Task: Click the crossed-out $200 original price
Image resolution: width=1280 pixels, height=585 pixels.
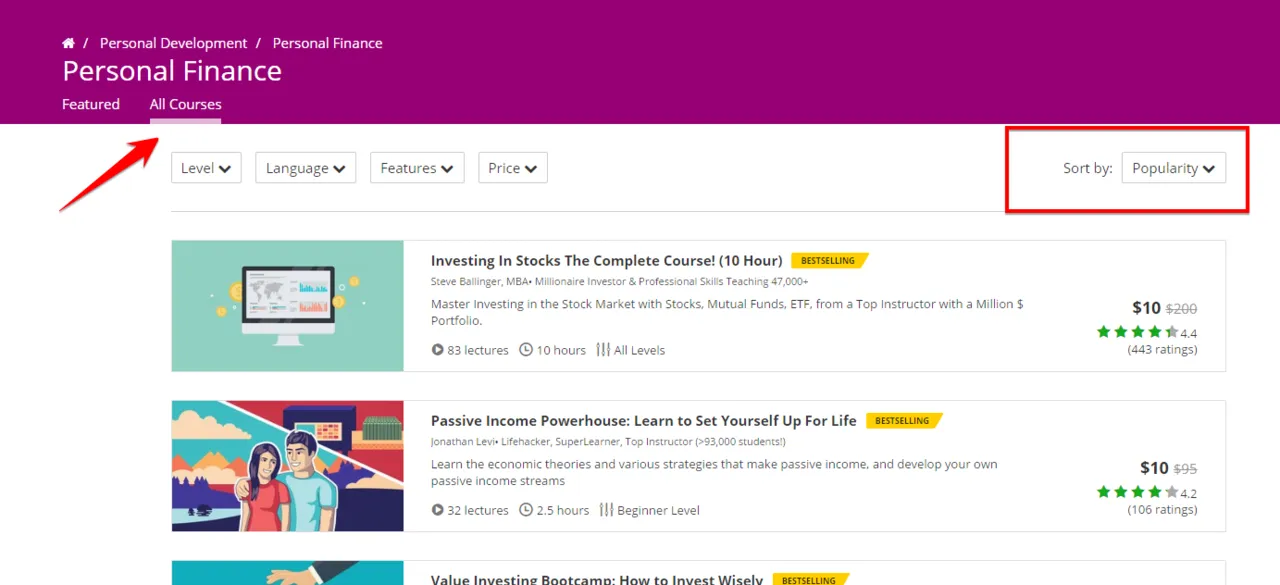Action: pyautogui.click(x=1181, y=309)
